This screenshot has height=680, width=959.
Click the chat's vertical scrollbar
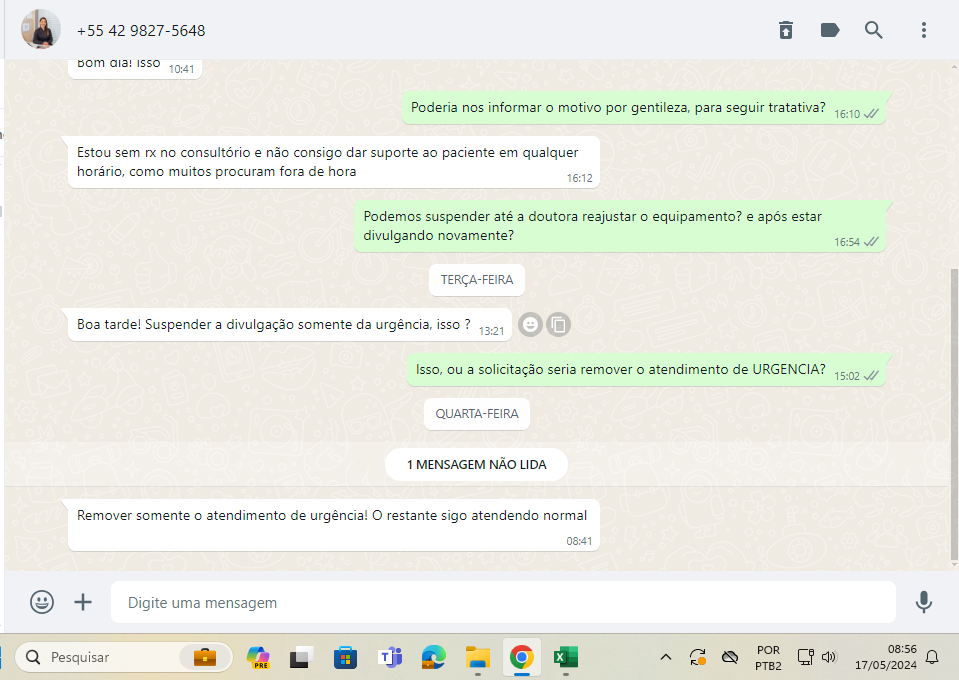tap(953, 410)
